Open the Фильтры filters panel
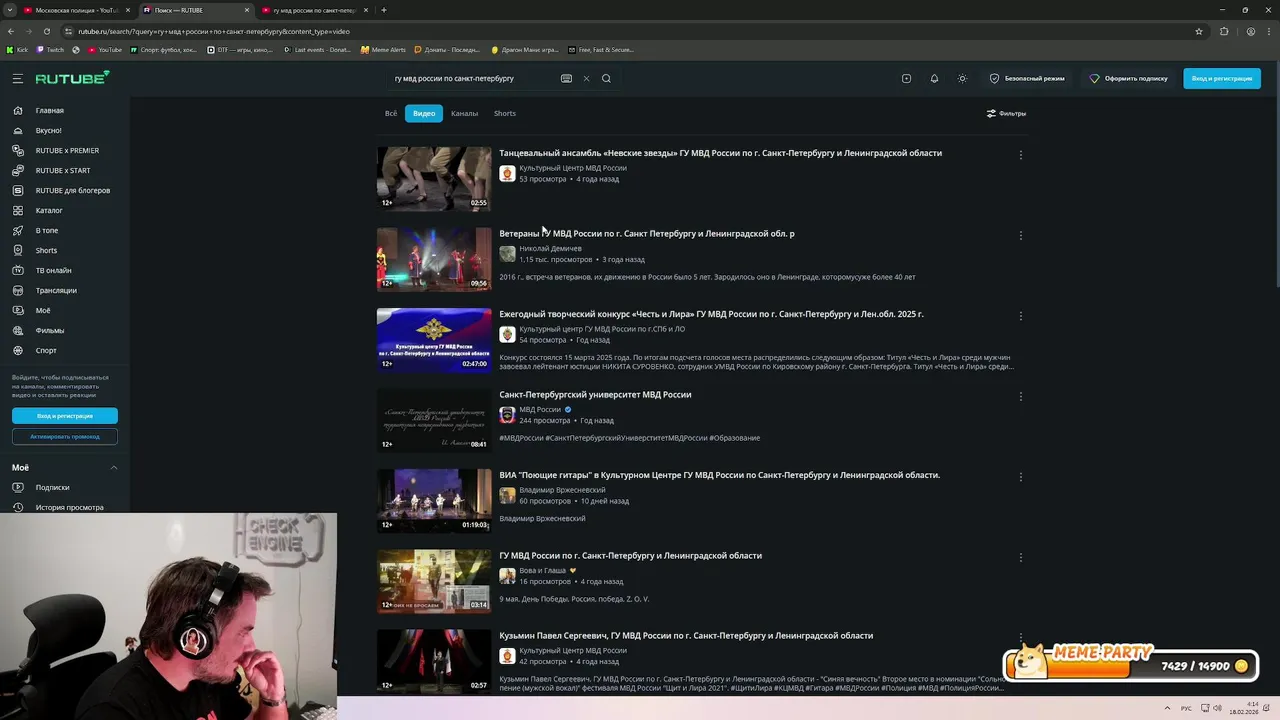 click(x=1006, y=113)
